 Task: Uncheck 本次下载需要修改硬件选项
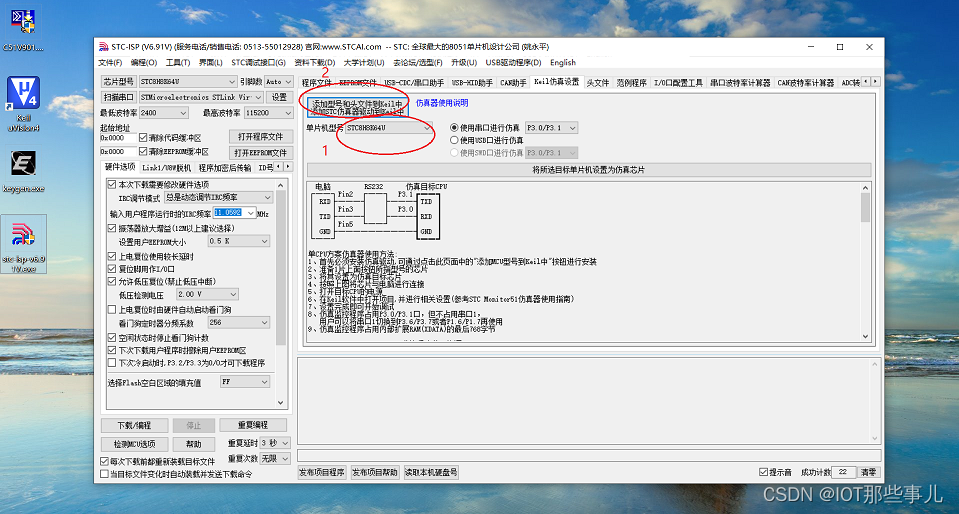[x=112, y=184]
